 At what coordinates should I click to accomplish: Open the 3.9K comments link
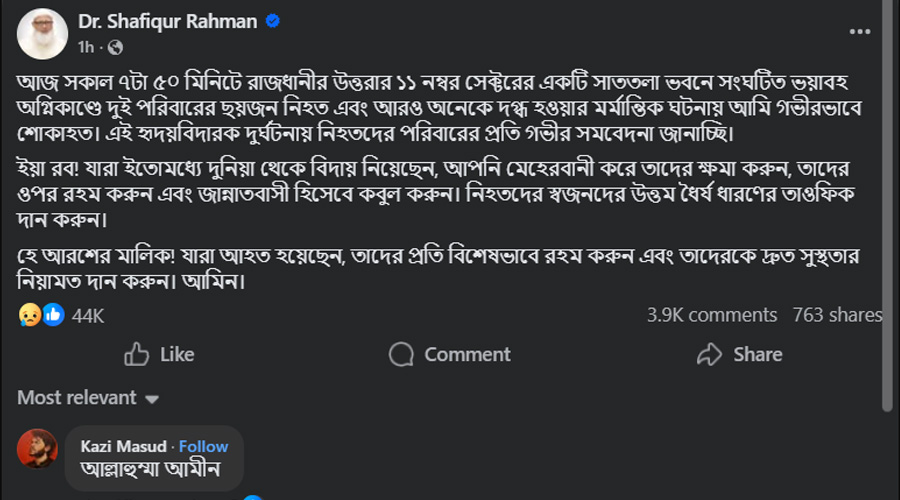pos(711,315)
